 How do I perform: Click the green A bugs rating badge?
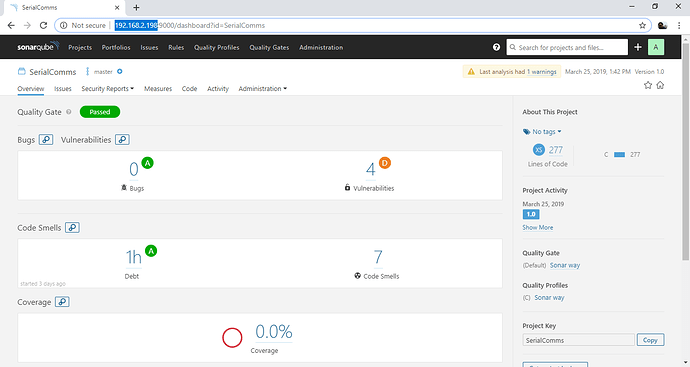[x=147, y=163]
